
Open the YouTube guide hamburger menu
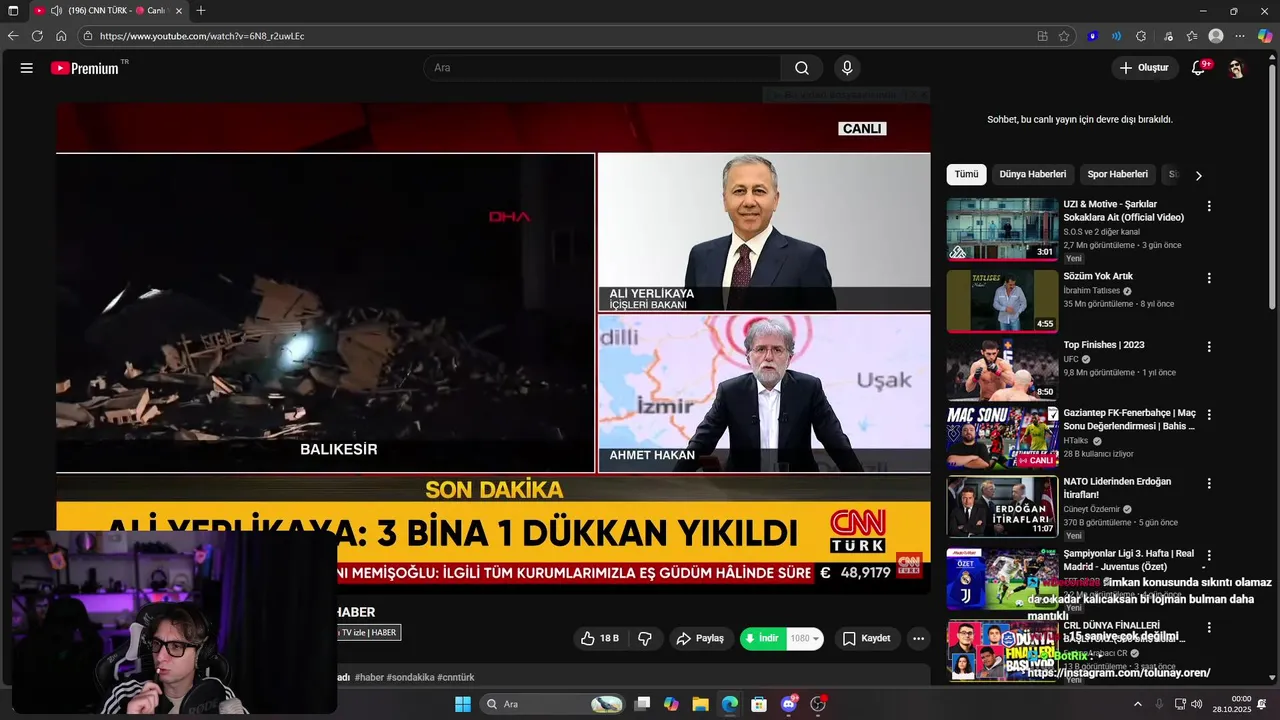[x=27, y=68]
